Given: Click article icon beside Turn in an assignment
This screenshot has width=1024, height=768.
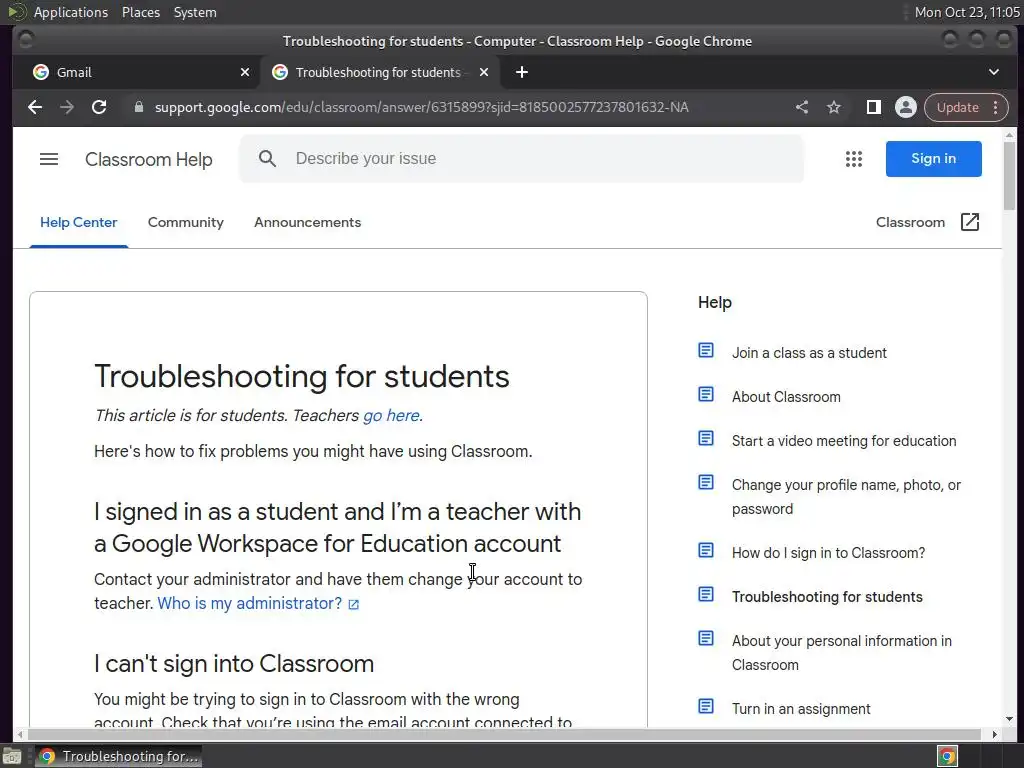Looking at the screenshot, I should [706, 707].
